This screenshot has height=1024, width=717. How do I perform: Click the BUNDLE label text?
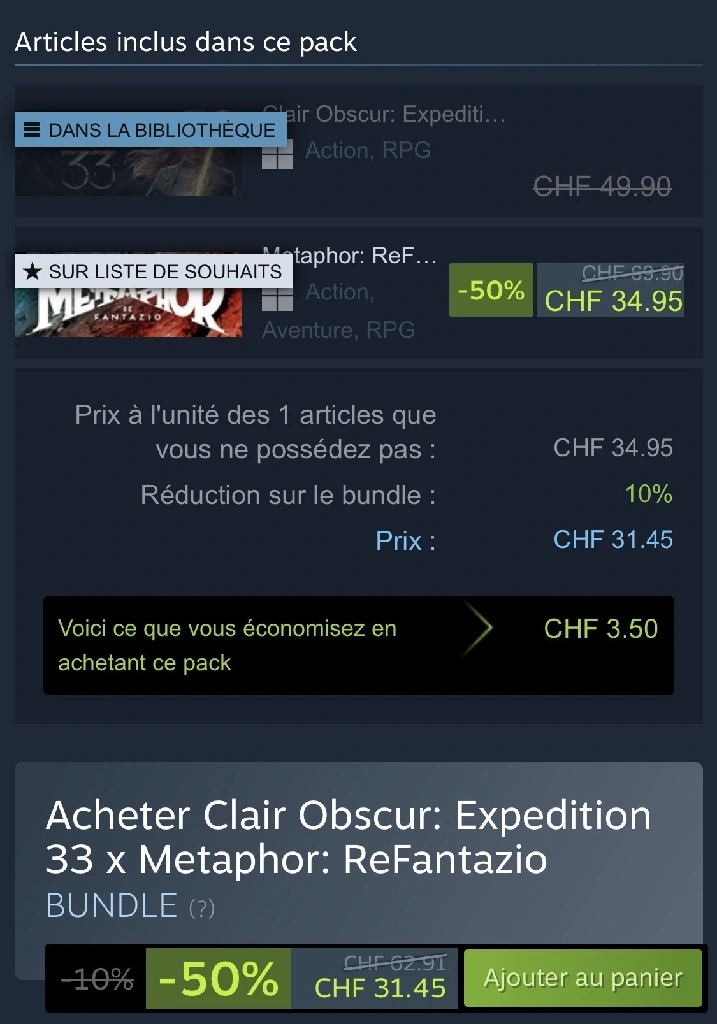click(x=112, y=906)
